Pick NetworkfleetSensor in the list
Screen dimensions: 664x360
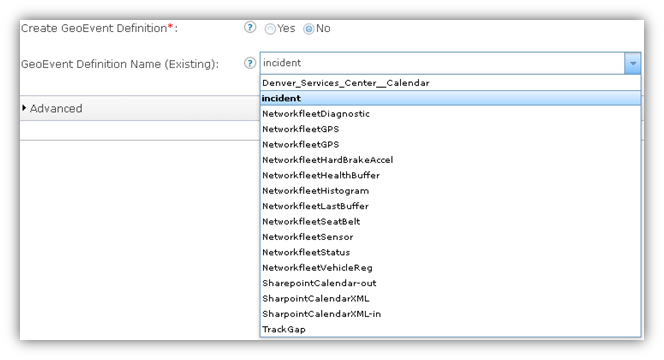pos(450,237)
